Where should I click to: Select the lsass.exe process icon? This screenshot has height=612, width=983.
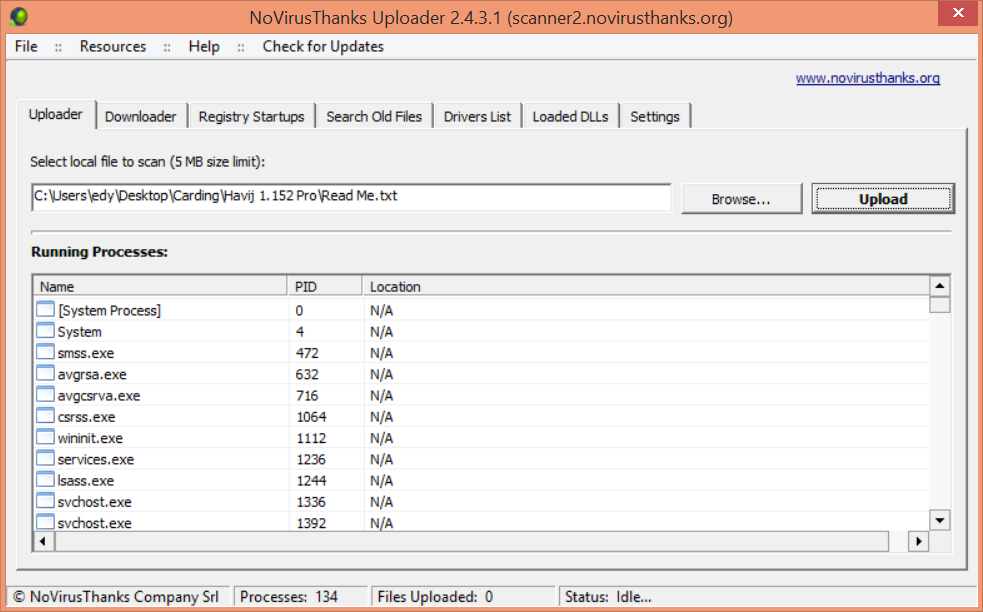click(45, 480)
